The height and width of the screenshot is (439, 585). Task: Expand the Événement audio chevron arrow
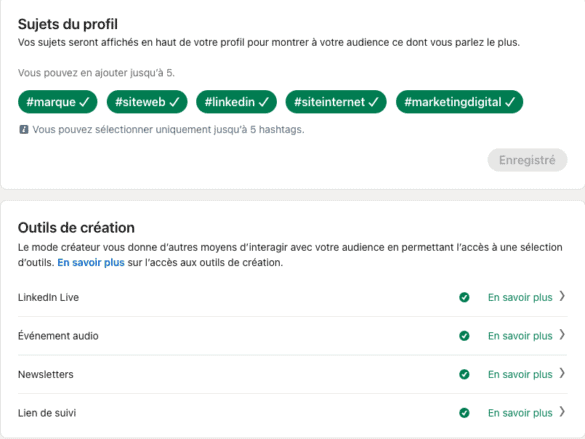(562, 335)
